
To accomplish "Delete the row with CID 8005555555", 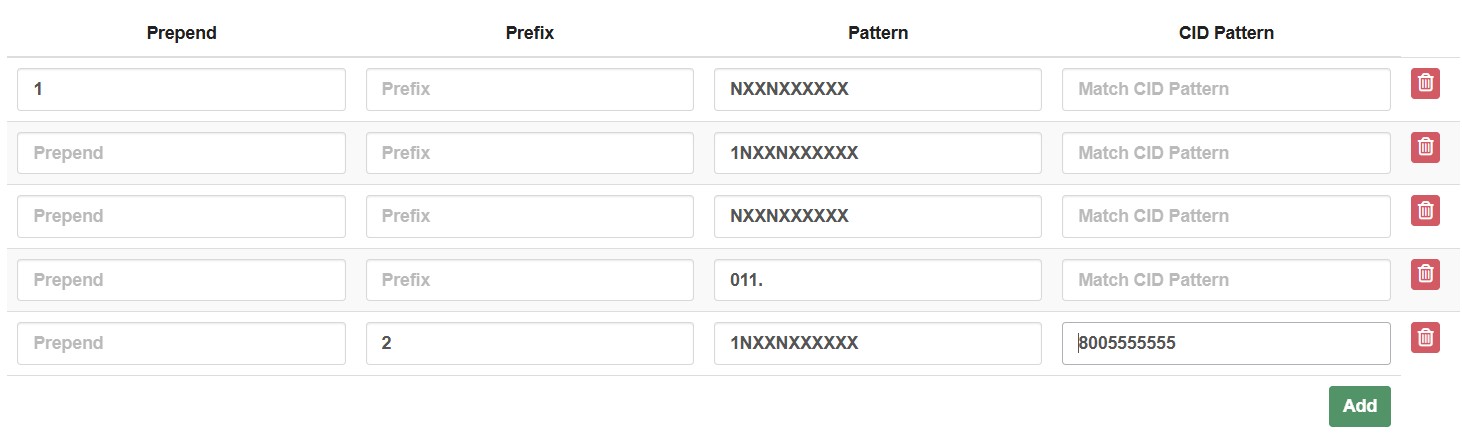I will tap(1425, 338).
